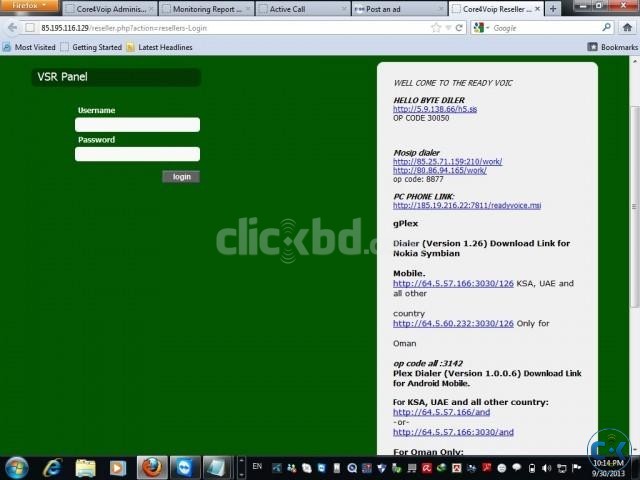Open the URL history dropdown arrow
The height and width of the screenshot is (480, 640).
[448, 28]
